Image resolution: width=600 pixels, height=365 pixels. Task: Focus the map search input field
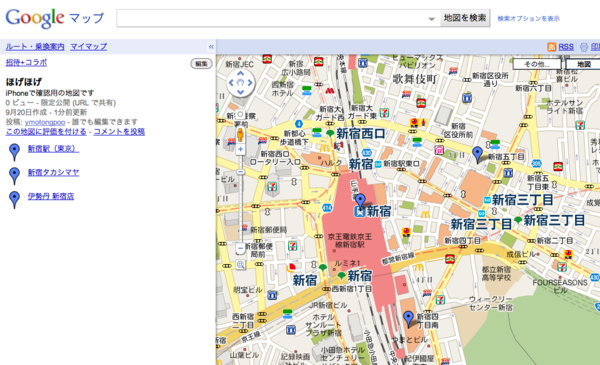pos(278,18)
